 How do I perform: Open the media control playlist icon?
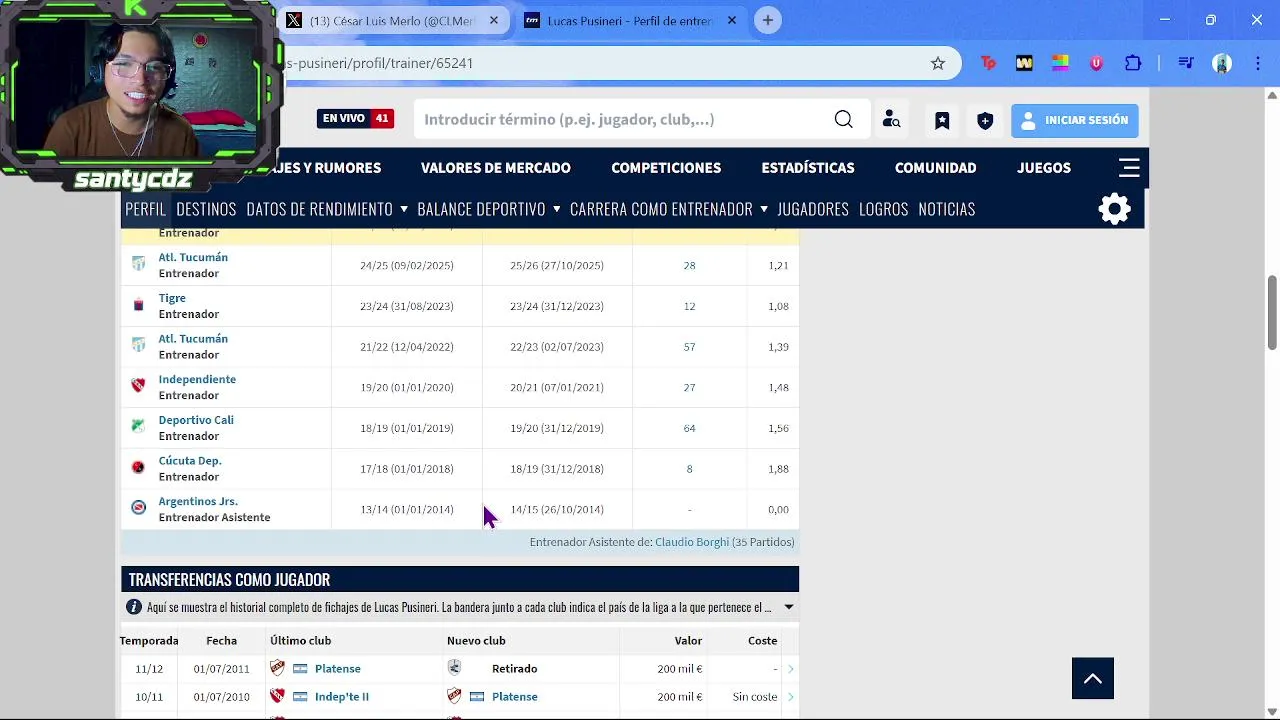point(1186,63)
